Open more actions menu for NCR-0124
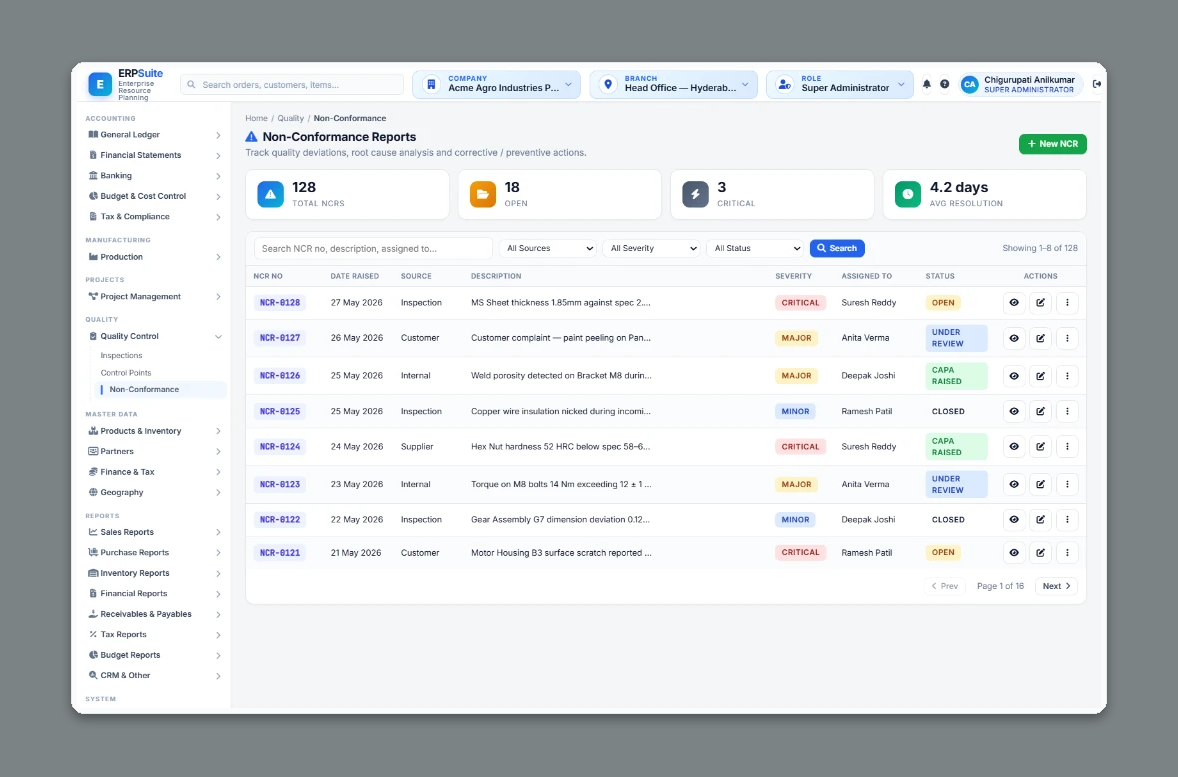The height and width of the screenshot is (777, 1178). coord(1067,446)
